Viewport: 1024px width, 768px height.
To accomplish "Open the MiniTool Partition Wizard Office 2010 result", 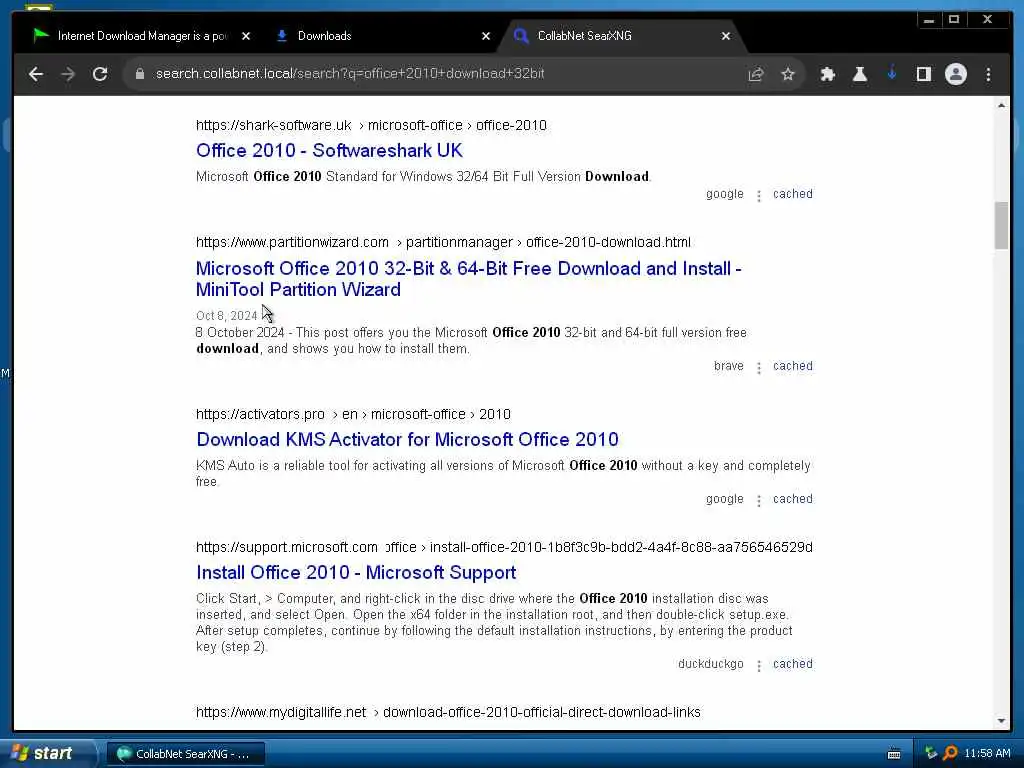I will click(x=468, y=279).
